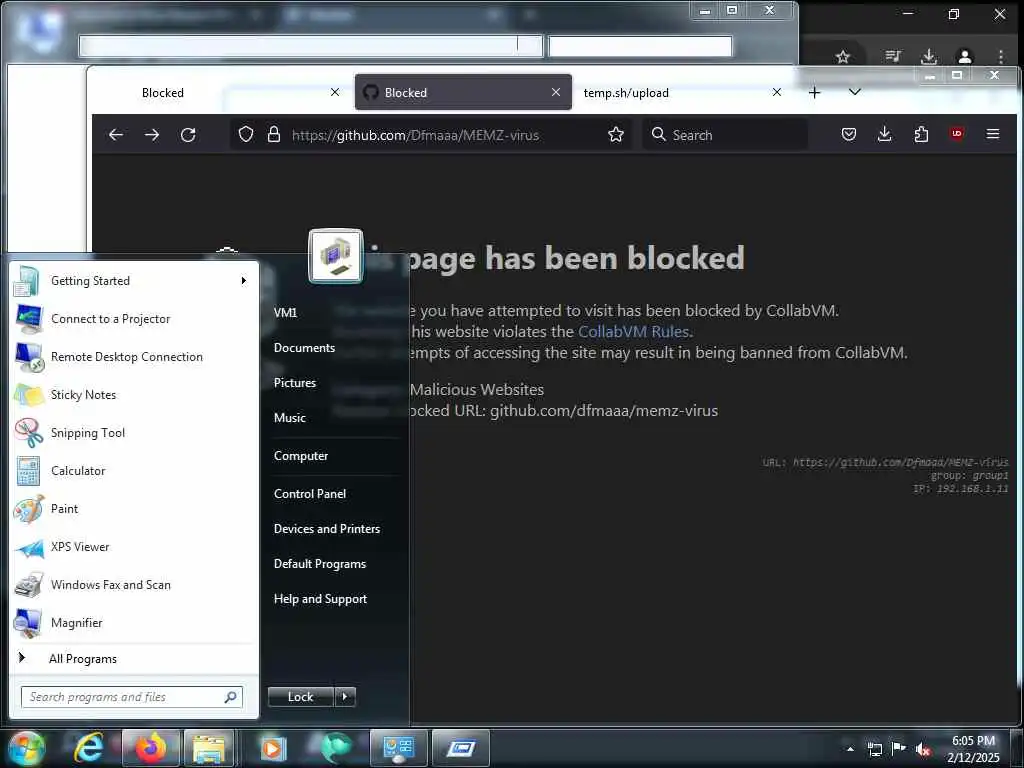The width and height of the screenshot is (1024, 768).
Task: Open the green bird taskbar app
Action: pyautogui.click(x=336, y=748)
